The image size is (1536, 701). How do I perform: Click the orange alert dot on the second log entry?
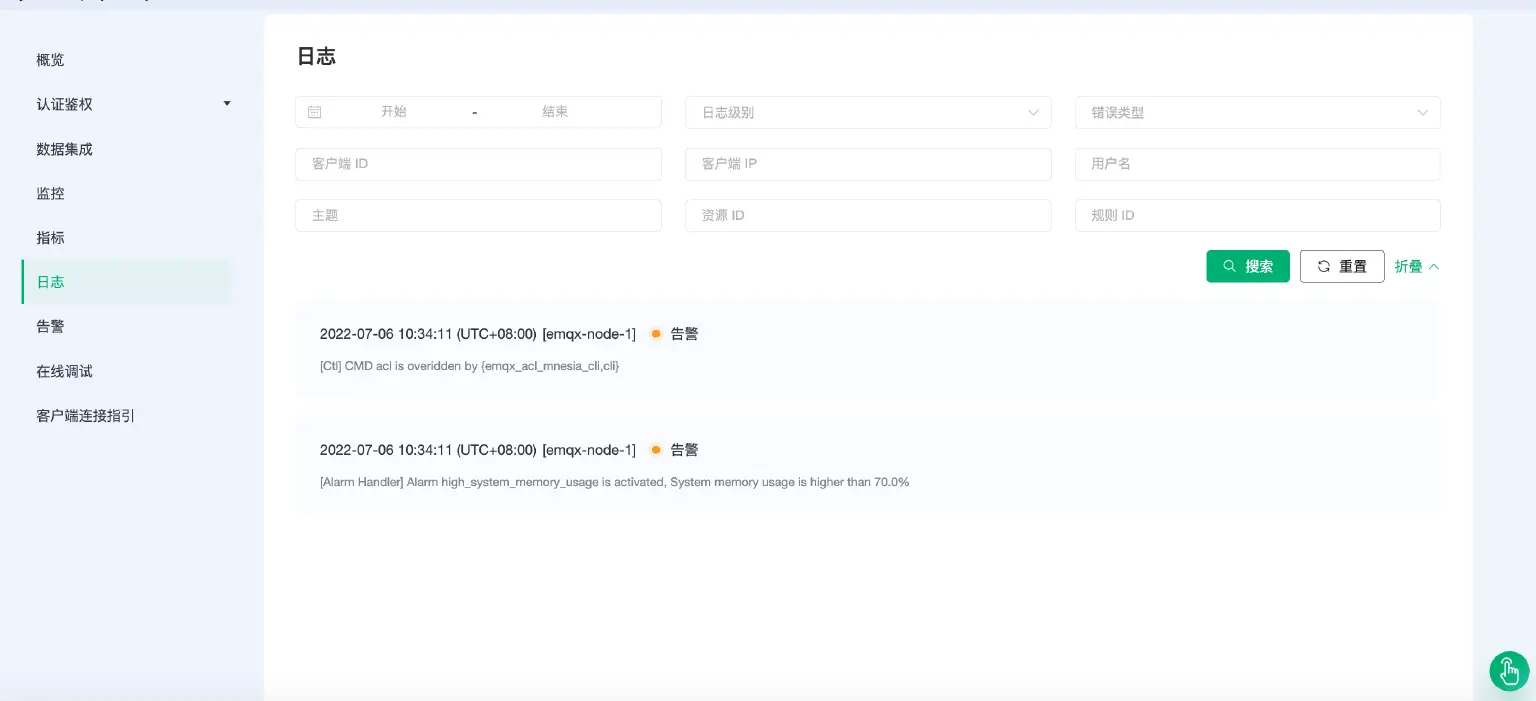tap(656, 450)
